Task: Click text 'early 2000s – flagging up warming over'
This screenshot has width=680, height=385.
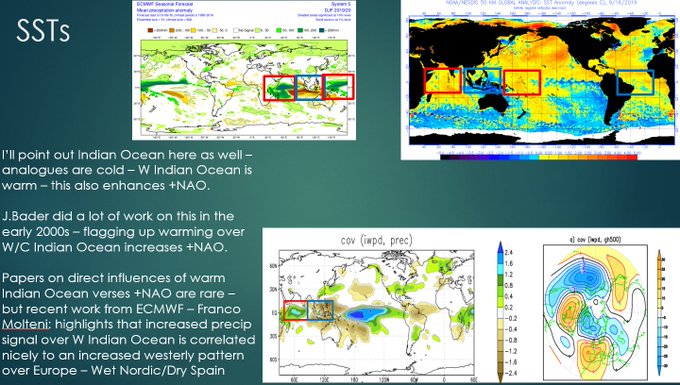Action: click(x=123, y=232)
